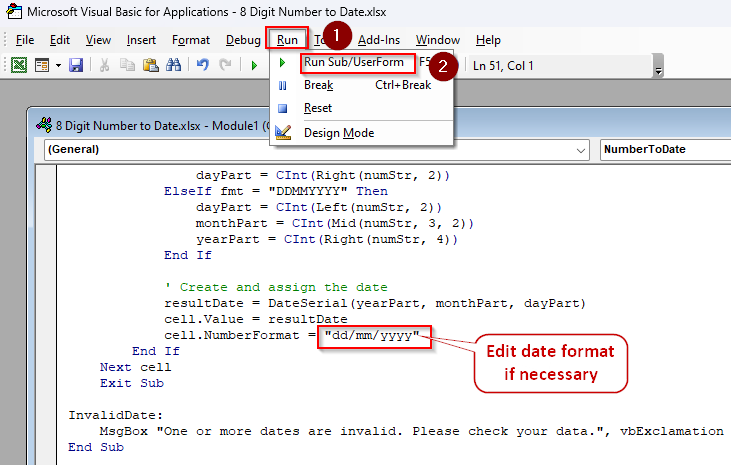Click the monthPart = CInt(Mid(...)) line
The image size is (731, 465).
coord(334,223)
